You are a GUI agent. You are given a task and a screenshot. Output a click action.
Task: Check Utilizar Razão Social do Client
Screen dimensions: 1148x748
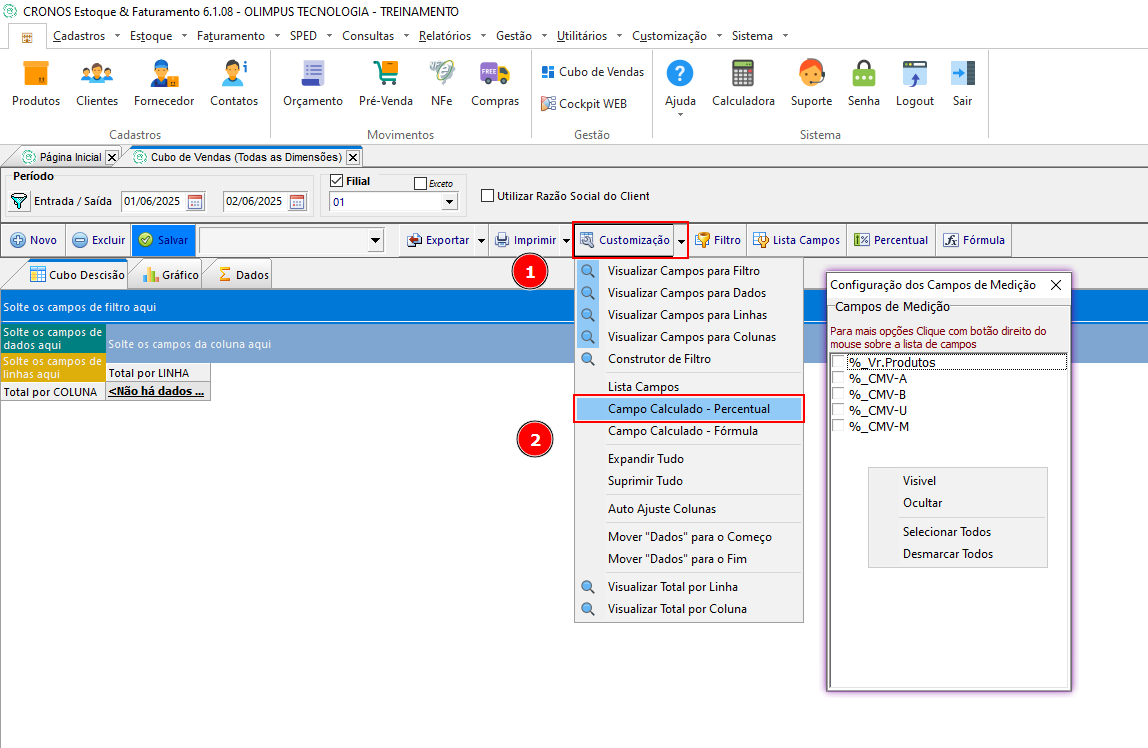coord(487,195)
